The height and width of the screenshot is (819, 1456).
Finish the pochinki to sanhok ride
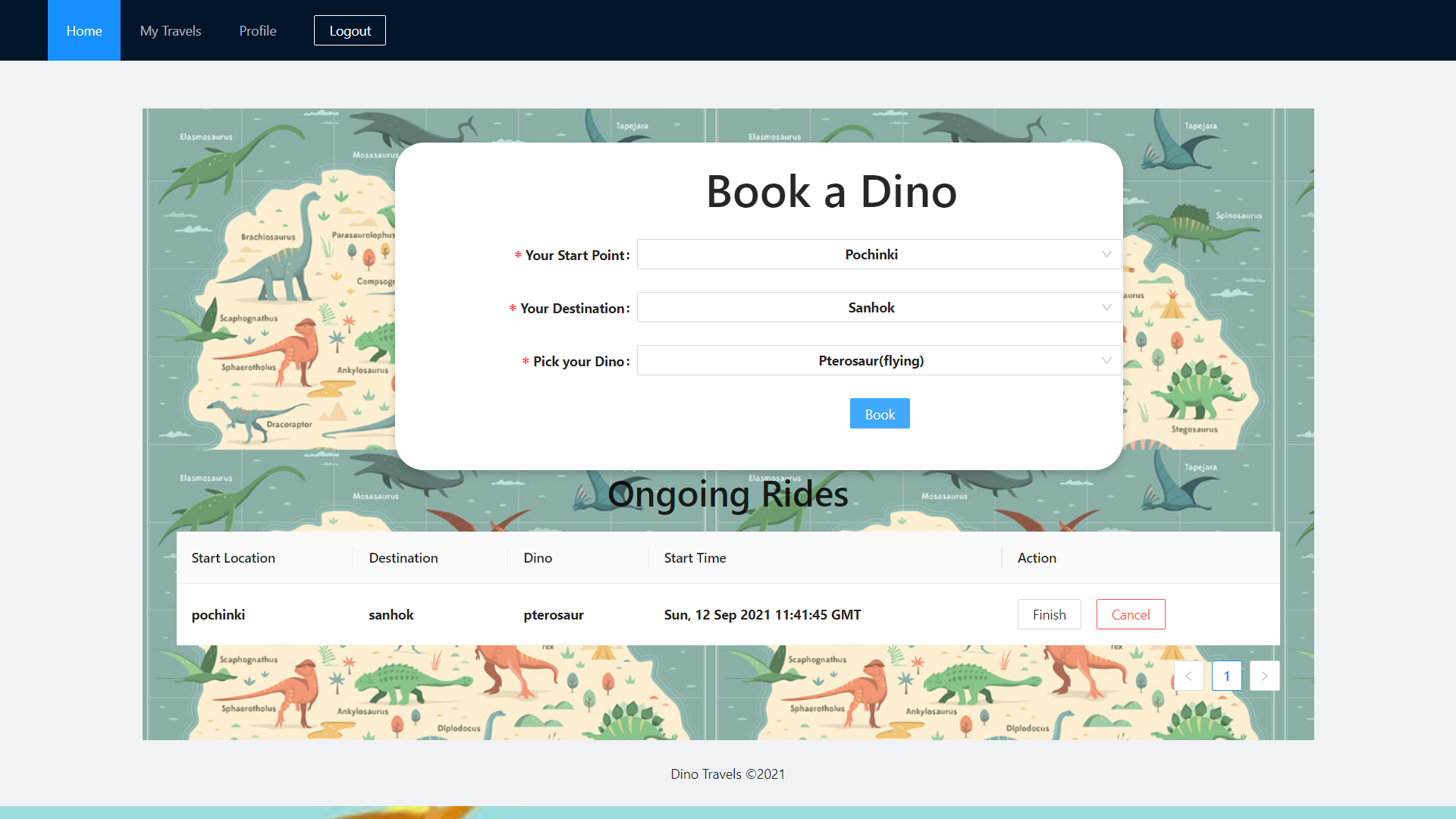tap(1049, 615)
